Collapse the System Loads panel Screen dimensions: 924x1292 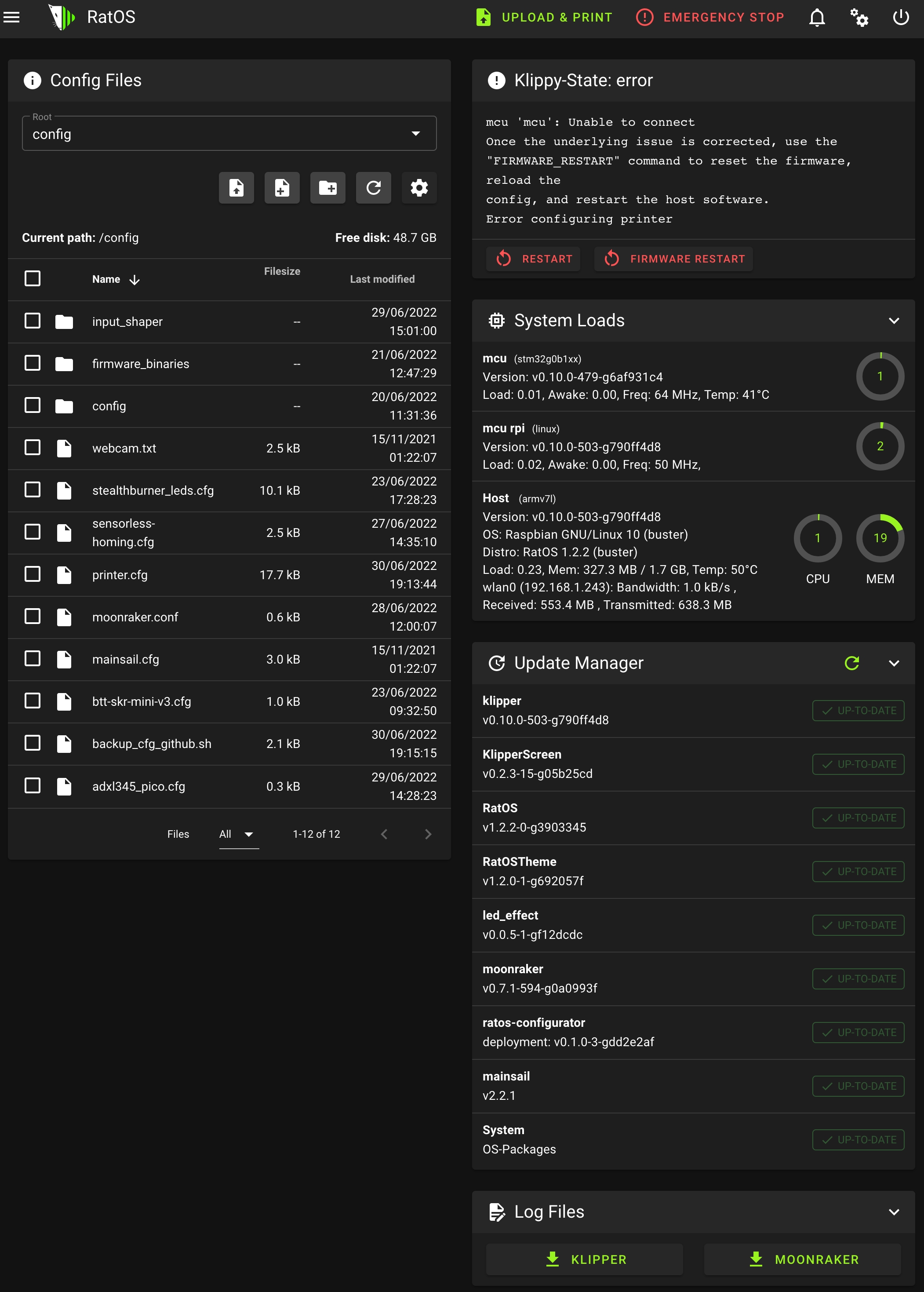tap(894, 321)
